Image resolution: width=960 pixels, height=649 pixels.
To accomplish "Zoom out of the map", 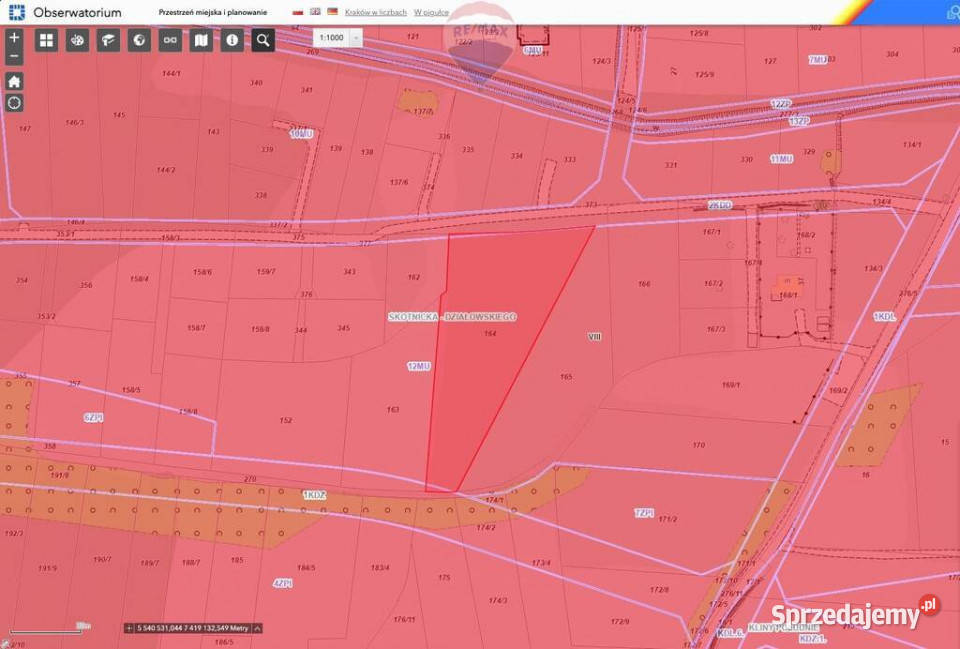I will tap(14, 55).
